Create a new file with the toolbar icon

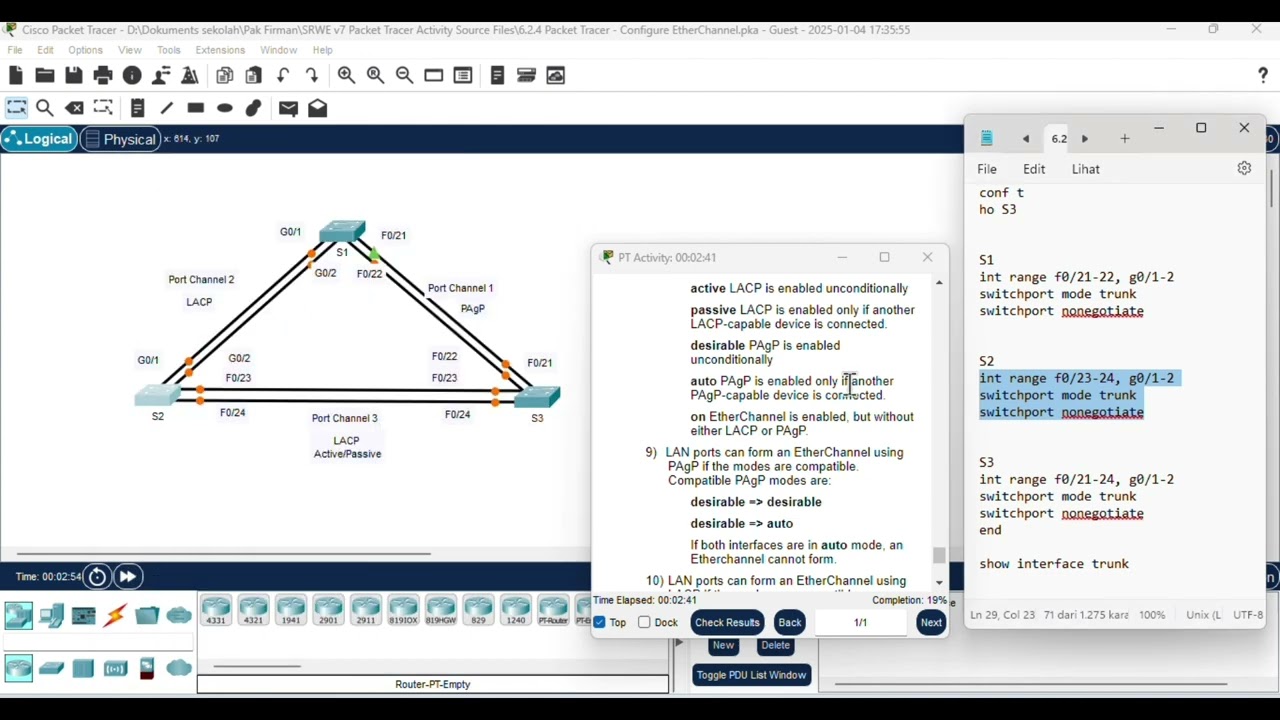[x=16, y=75]
